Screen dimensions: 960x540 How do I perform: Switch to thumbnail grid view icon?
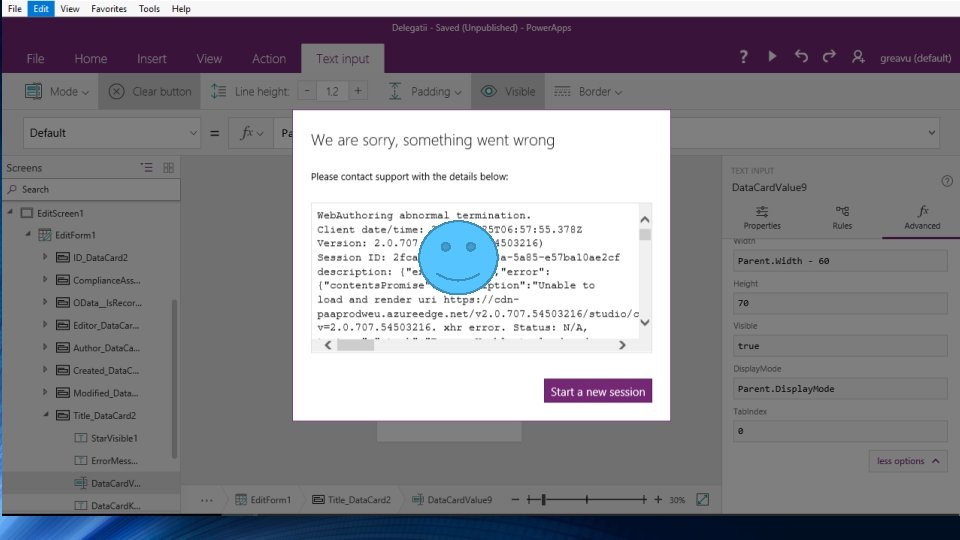pos(168,167)
